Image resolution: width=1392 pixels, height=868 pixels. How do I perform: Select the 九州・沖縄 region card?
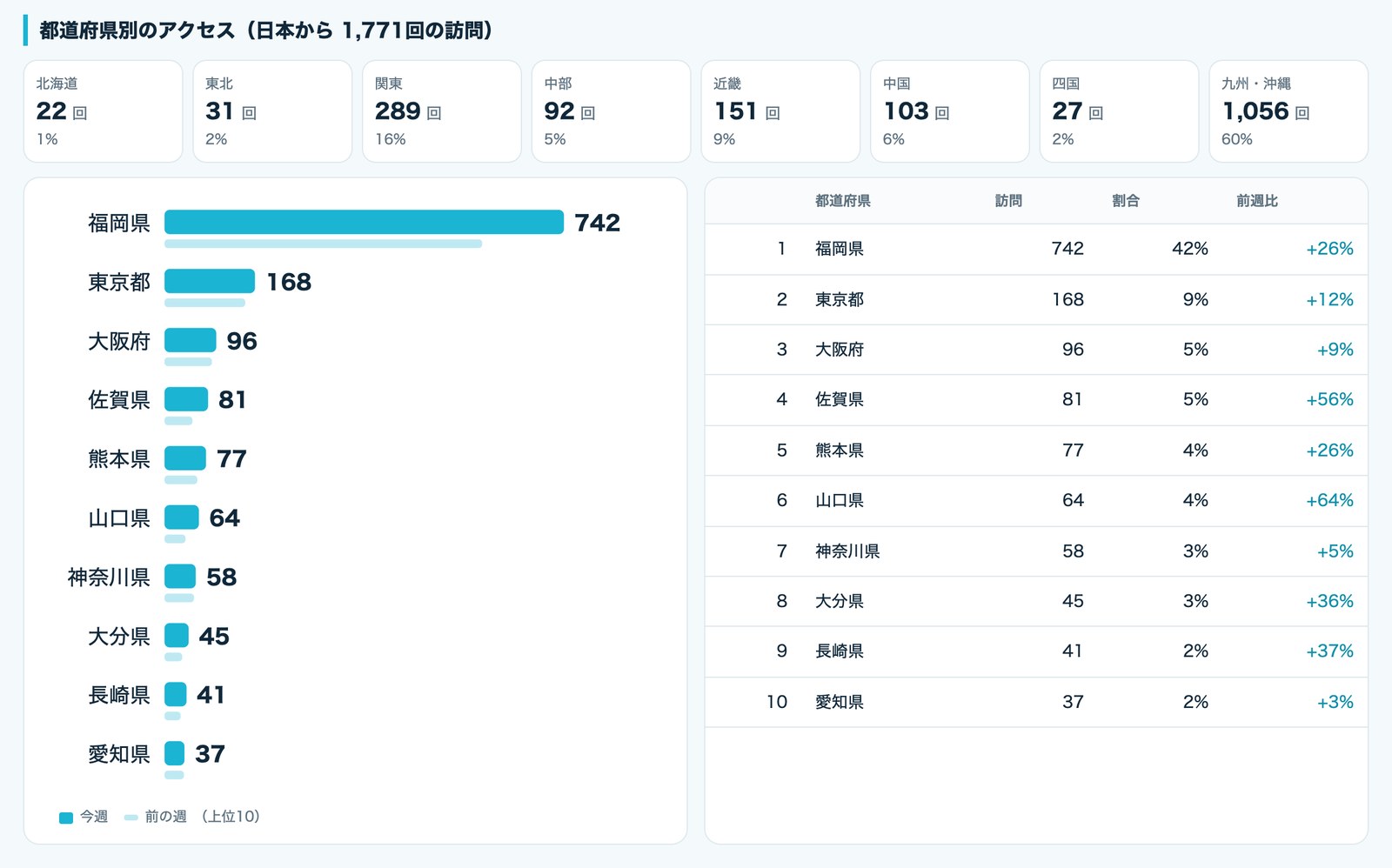point(1288,111)
